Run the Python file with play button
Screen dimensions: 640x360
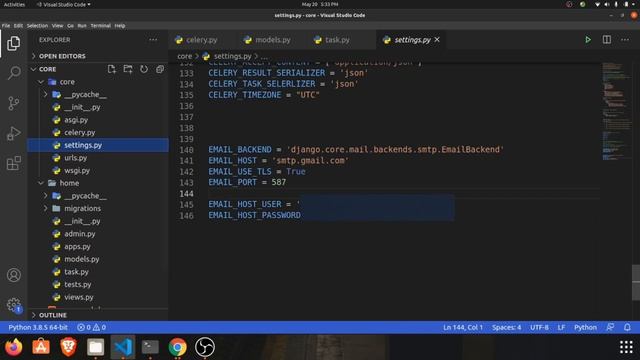(x=588, y=40)
